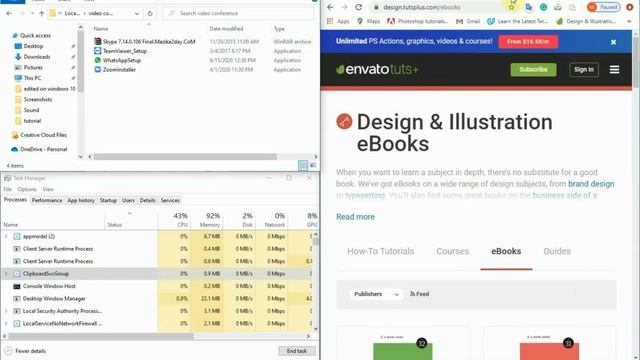640x360 pixels.
Task: Switch to Guides tab
Action: click(557, 251)
